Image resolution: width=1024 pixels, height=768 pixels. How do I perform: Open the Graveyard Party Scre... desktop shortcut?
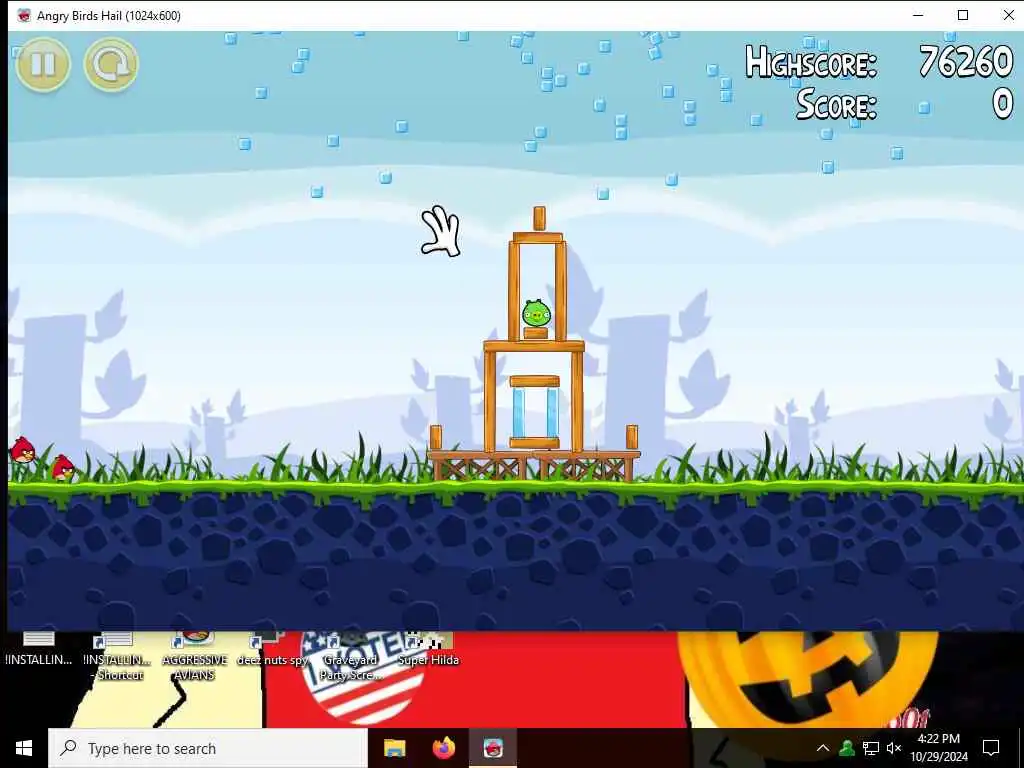(x=350, y=657)
